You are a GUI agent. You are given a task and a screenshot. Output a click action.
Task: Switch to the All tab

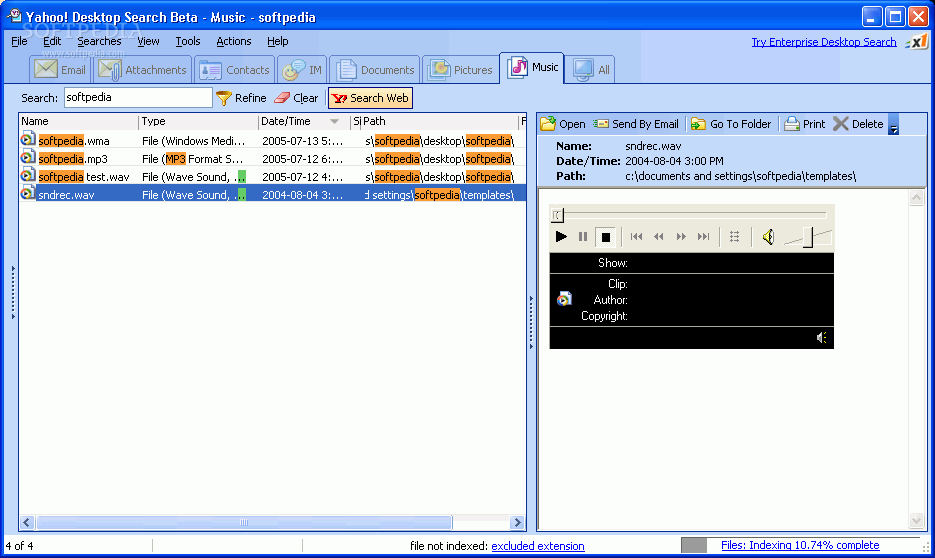592,70
